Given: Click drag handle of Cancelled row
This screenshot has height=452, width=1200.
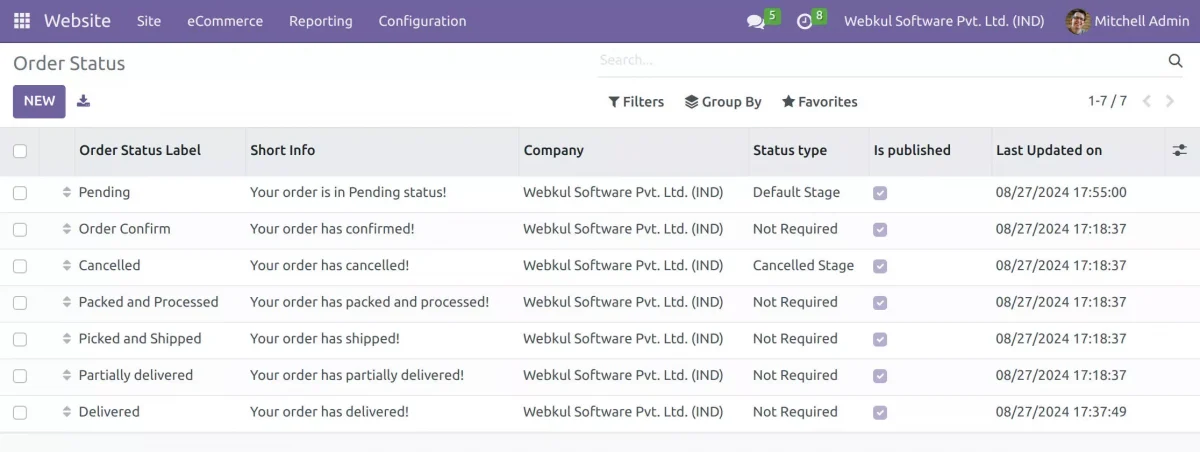Looking at the screenshot, I should [67, 266].
